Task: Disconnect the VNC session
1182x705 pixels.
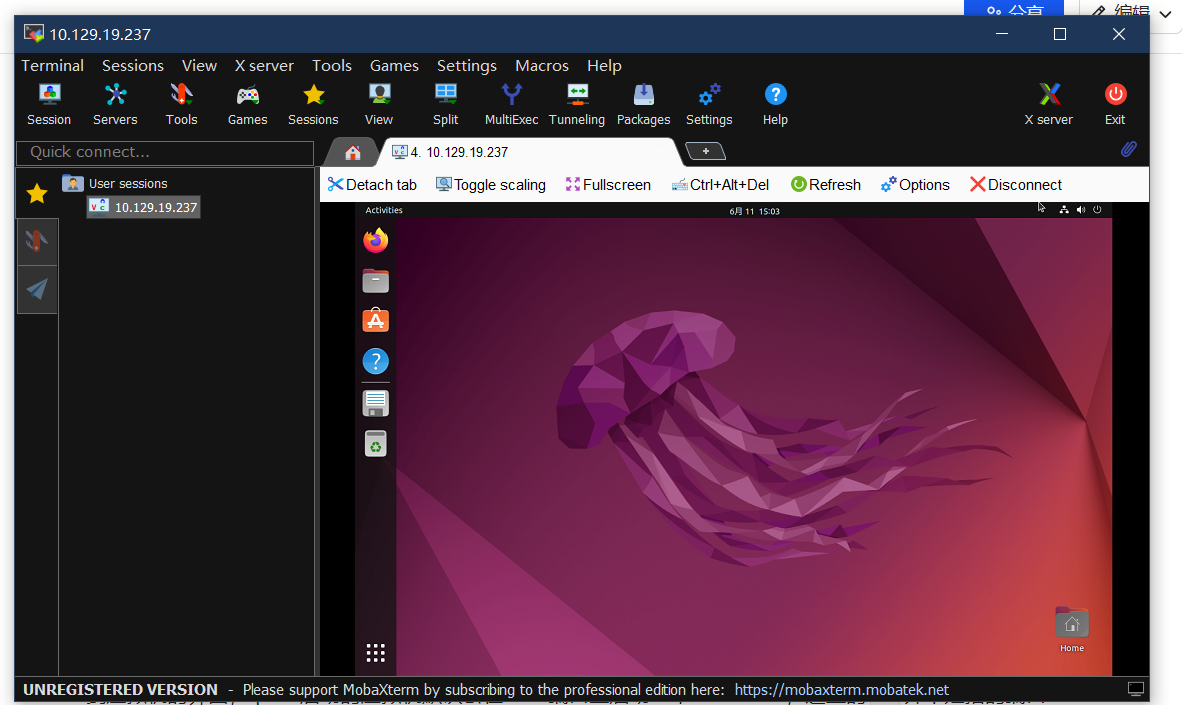Action: (x=1015, y=185)
